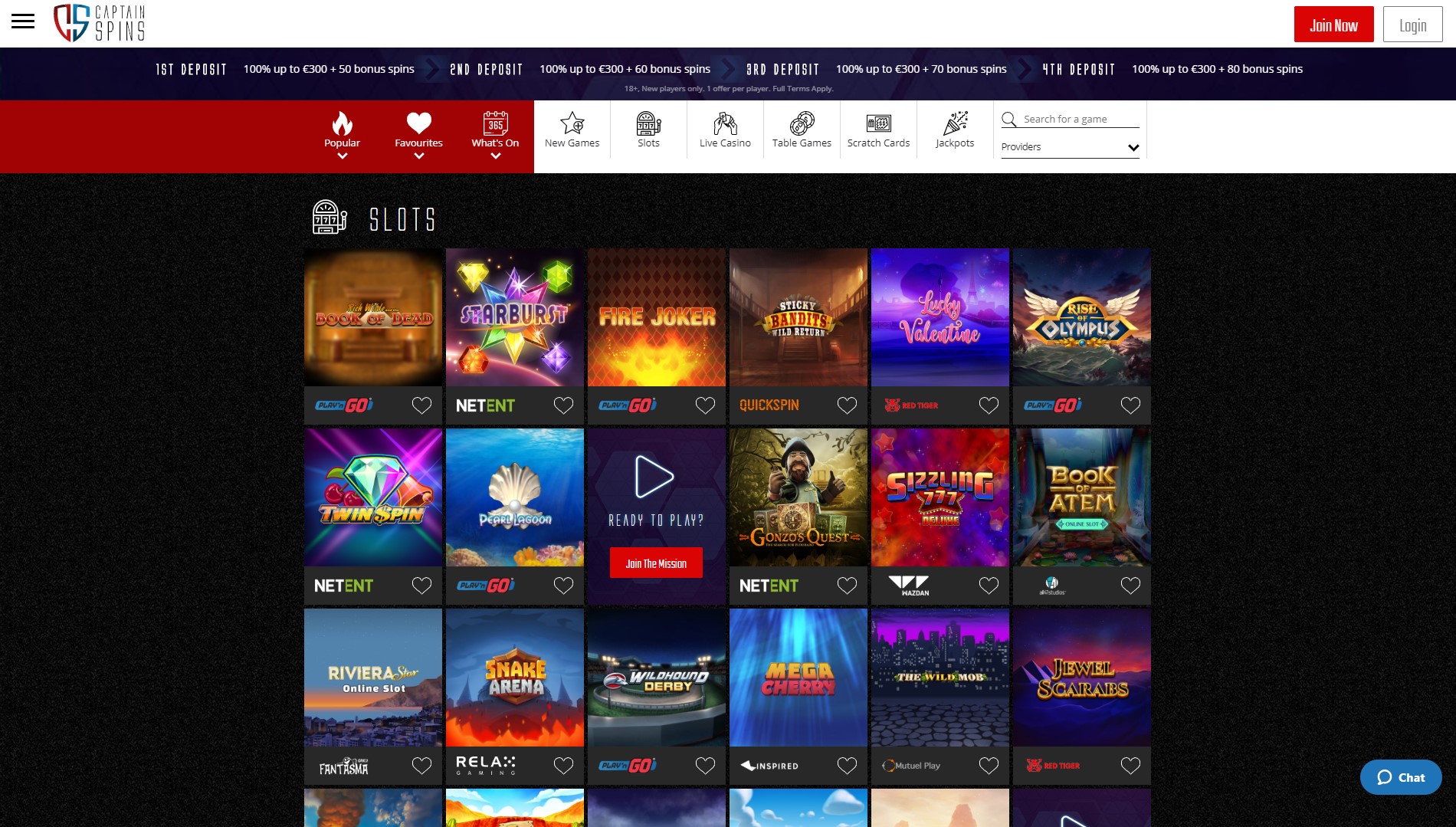The width and height of the screenshot is (1456, 827).
Task: Click the play icon in Ready To Play tile
Action: click(654, 477)
